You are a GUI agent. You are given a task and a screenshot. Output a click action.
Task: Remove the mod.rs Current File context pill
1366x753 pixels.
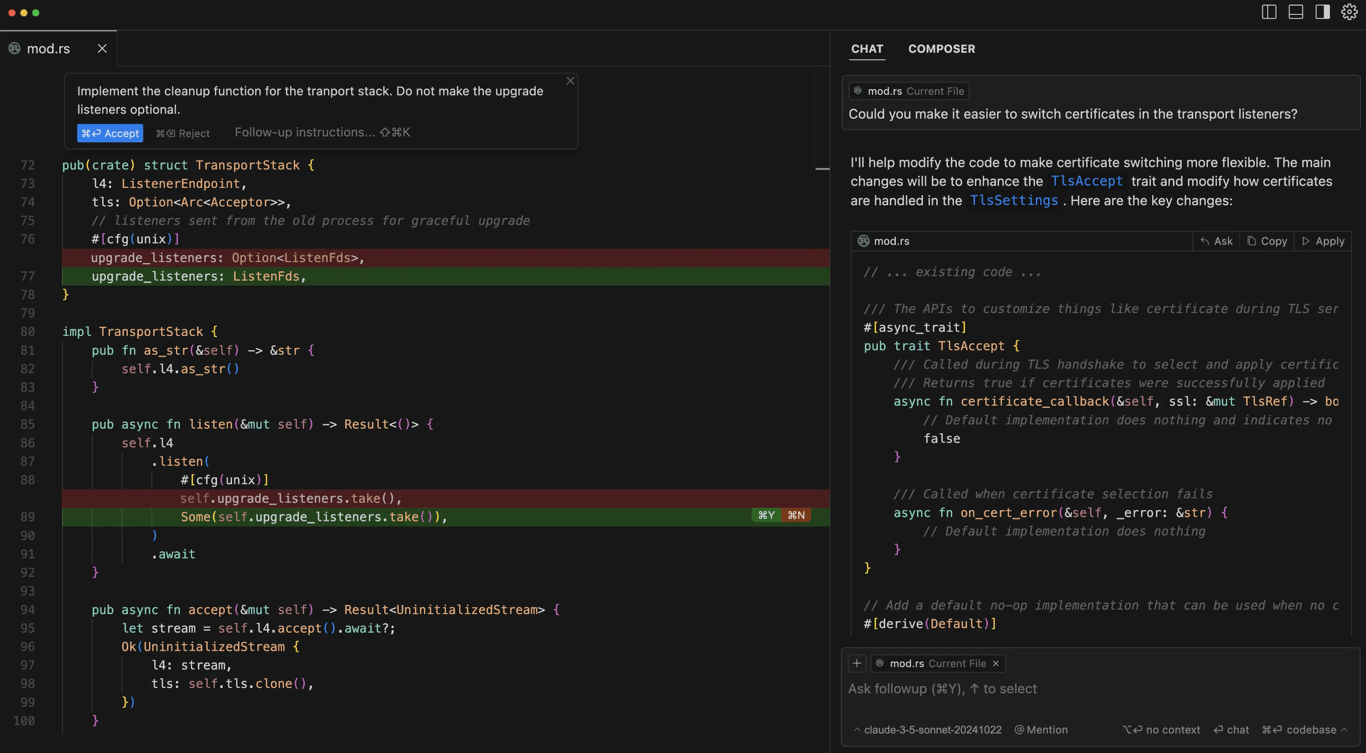(x=995, y=662)
